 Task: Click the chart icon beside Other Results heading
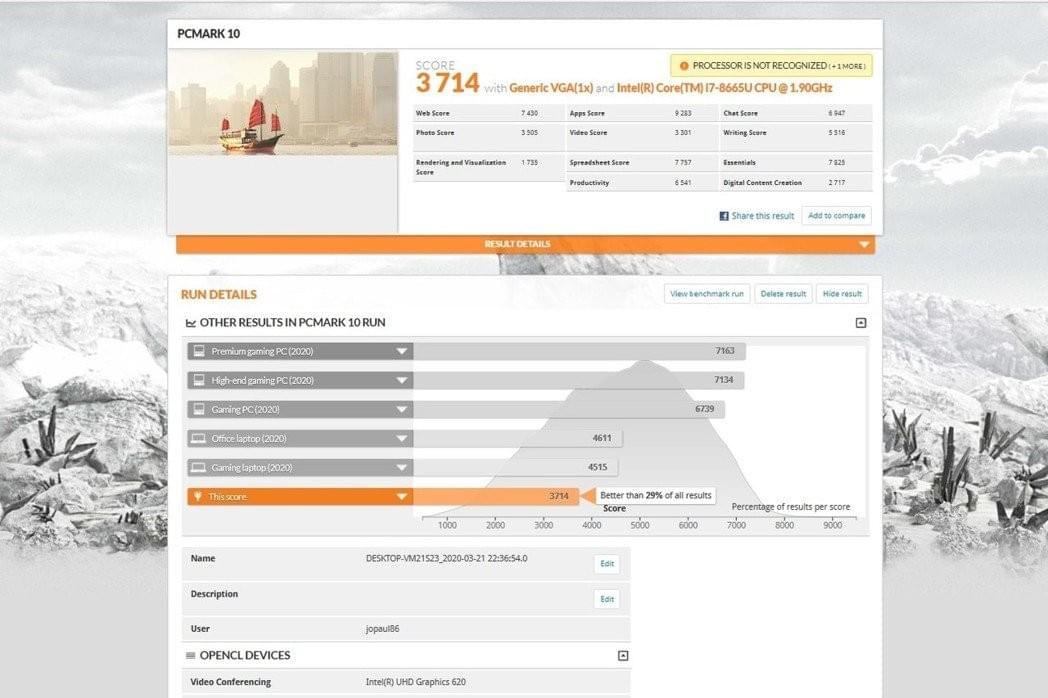coord(190,323)
